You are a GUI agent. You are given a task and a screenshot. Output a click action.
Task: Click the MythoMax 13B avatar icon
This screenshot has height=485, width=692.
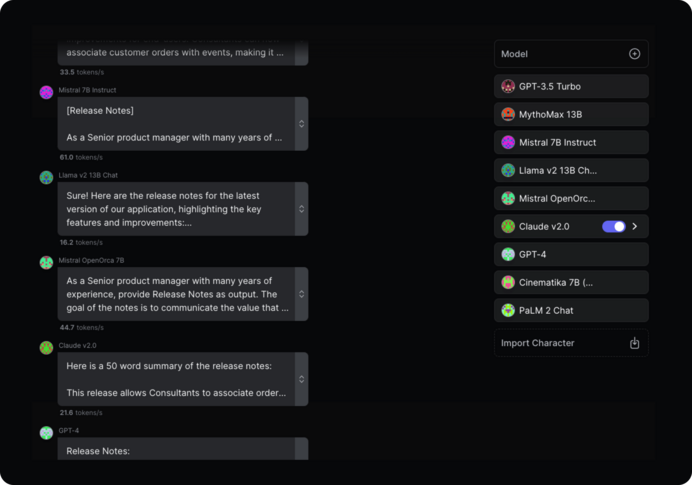[508, 114]
